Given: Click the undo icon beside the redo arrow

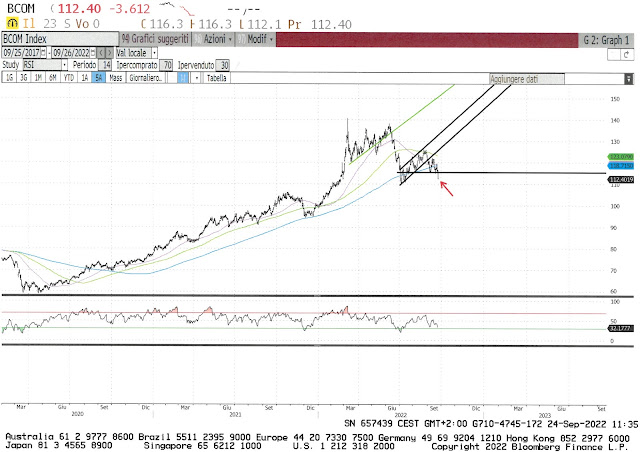Looking at the screenshot, I should click(x=614, y=55).
